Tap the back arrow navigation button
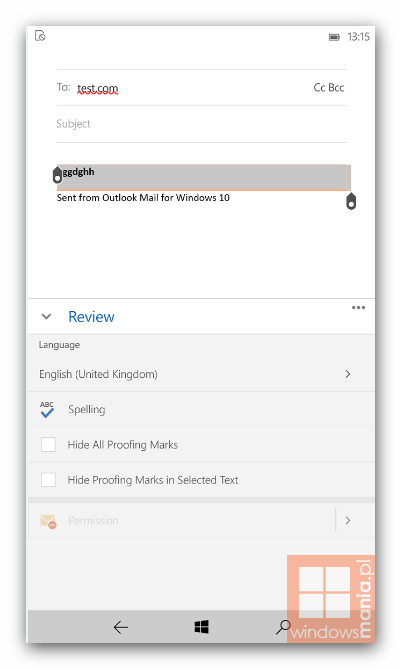 [x=121, y=627]
